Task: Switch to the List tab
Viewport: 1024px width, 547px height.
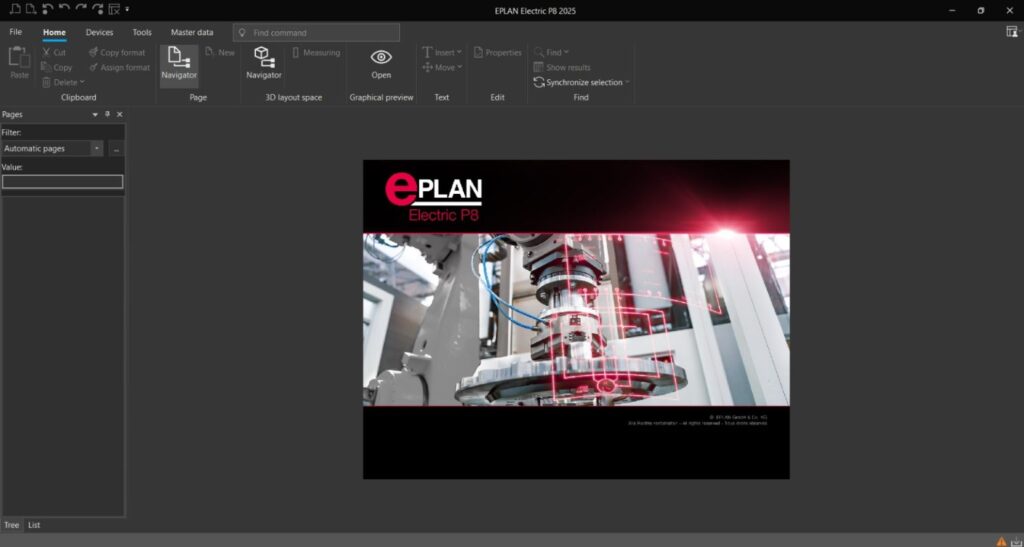Action: (34, 525)
